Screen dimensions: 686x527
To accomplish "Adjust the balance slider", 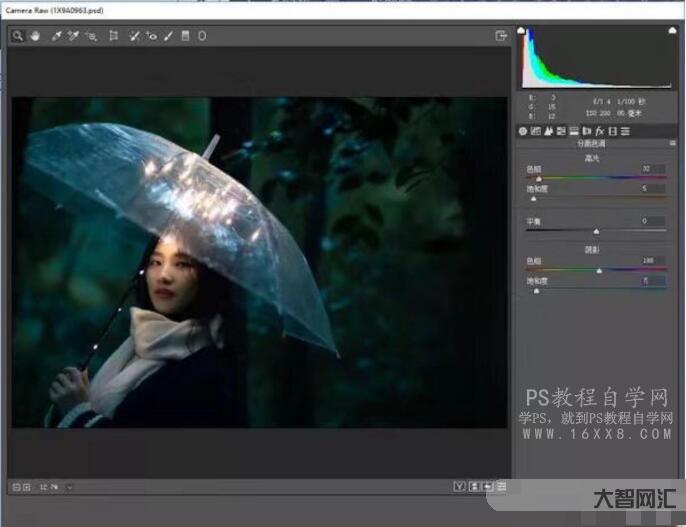I will (x=595, y=230).
